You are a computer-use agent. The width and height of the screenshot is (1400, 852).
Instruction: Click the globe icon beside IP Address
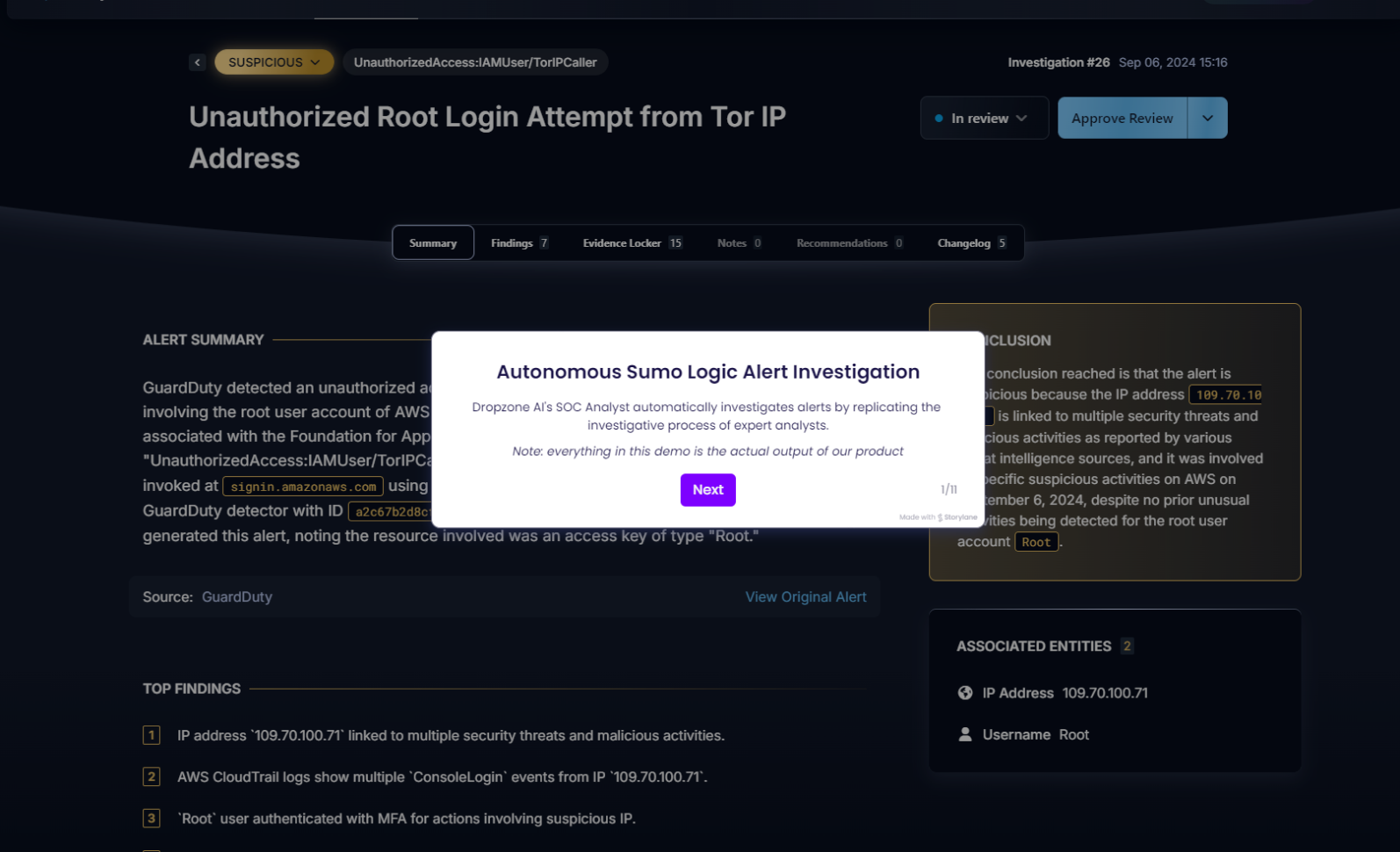click(x=965, y=693)
